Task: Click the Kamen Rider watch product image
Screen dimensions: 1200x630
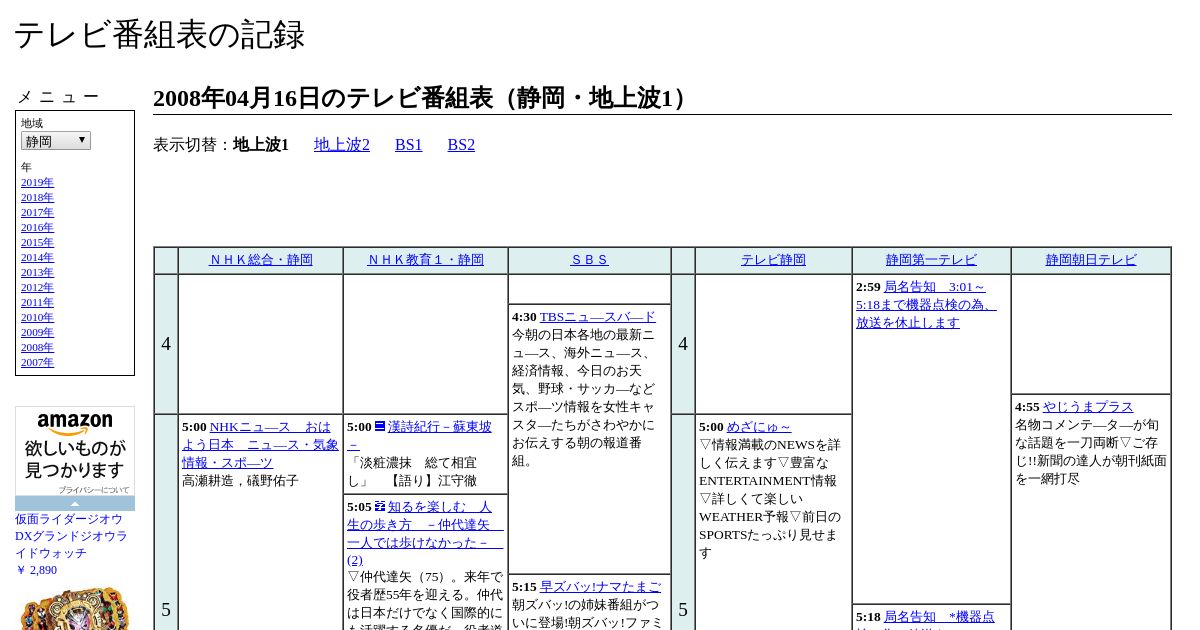Action: 75,607
